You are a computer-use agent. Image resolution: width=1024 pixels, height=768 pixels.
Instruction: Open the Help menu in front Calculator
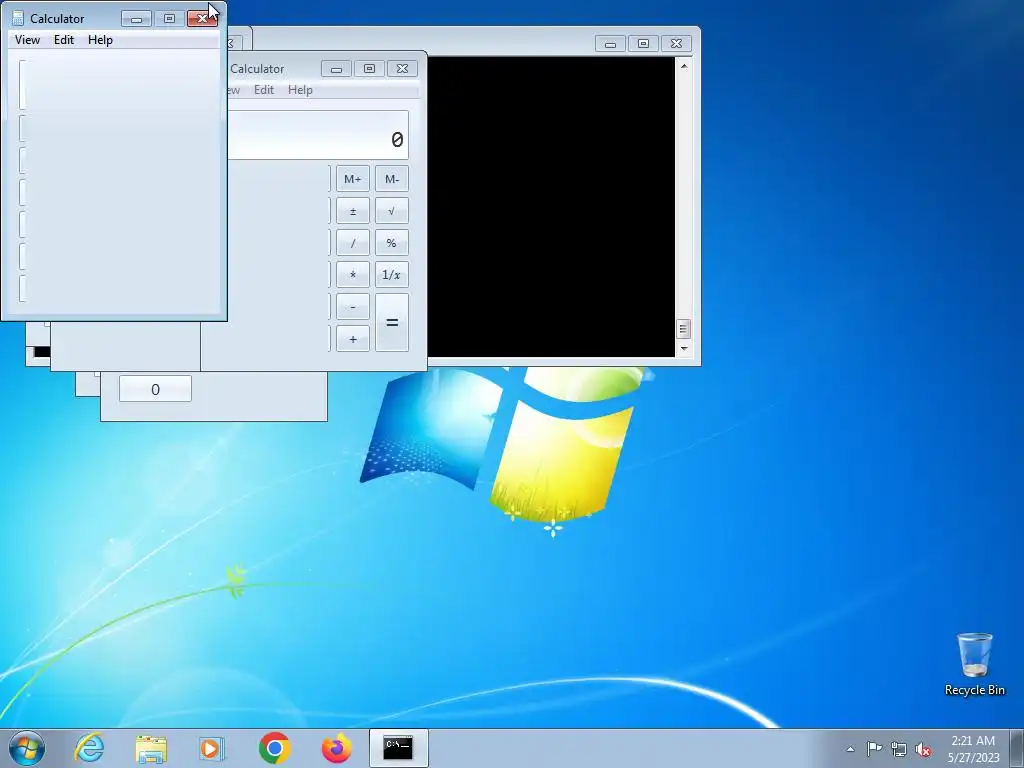(x=101, y=40)
